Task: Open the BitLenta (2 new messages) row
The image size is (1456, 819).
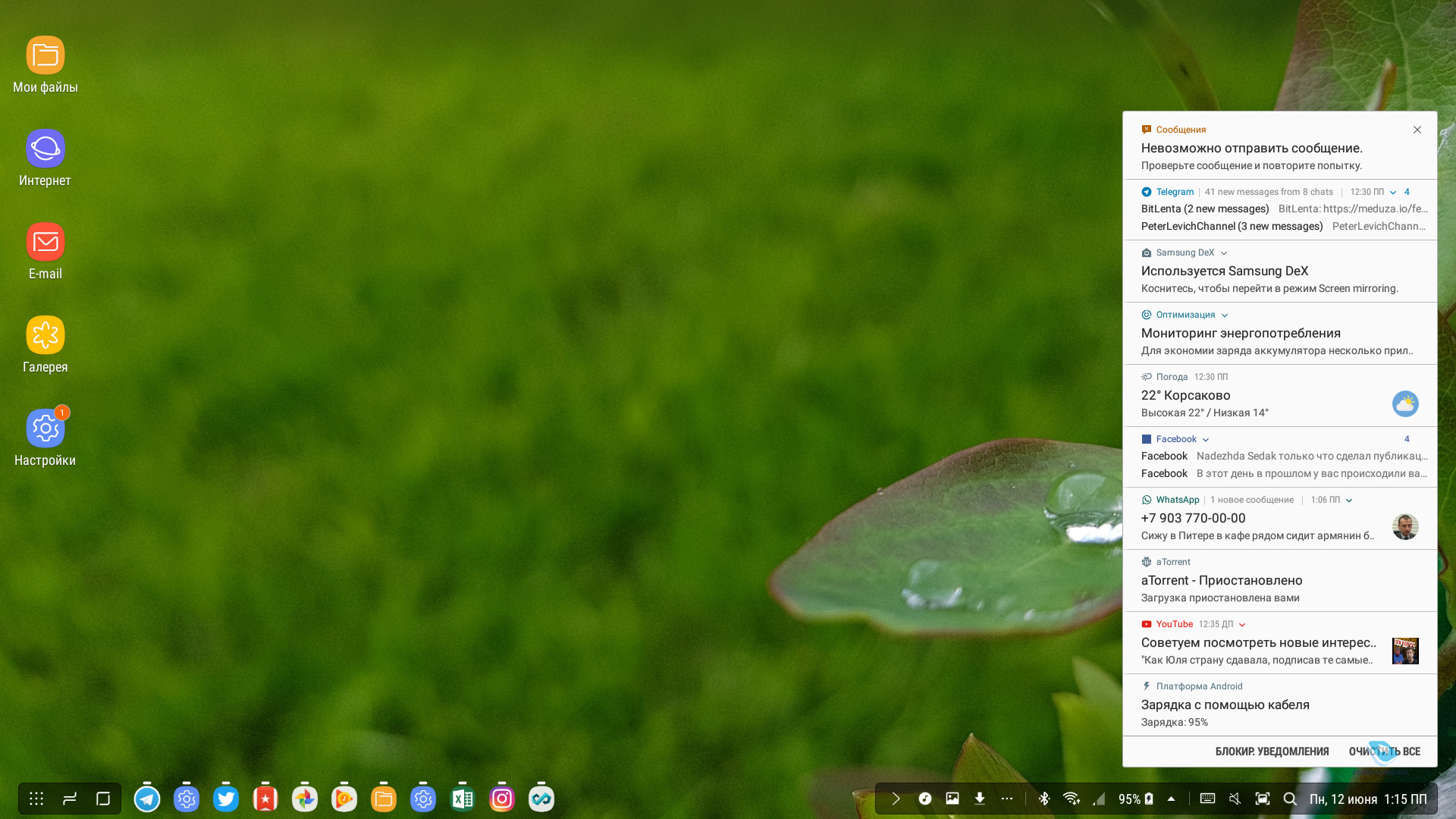Action: point(1284,209)
